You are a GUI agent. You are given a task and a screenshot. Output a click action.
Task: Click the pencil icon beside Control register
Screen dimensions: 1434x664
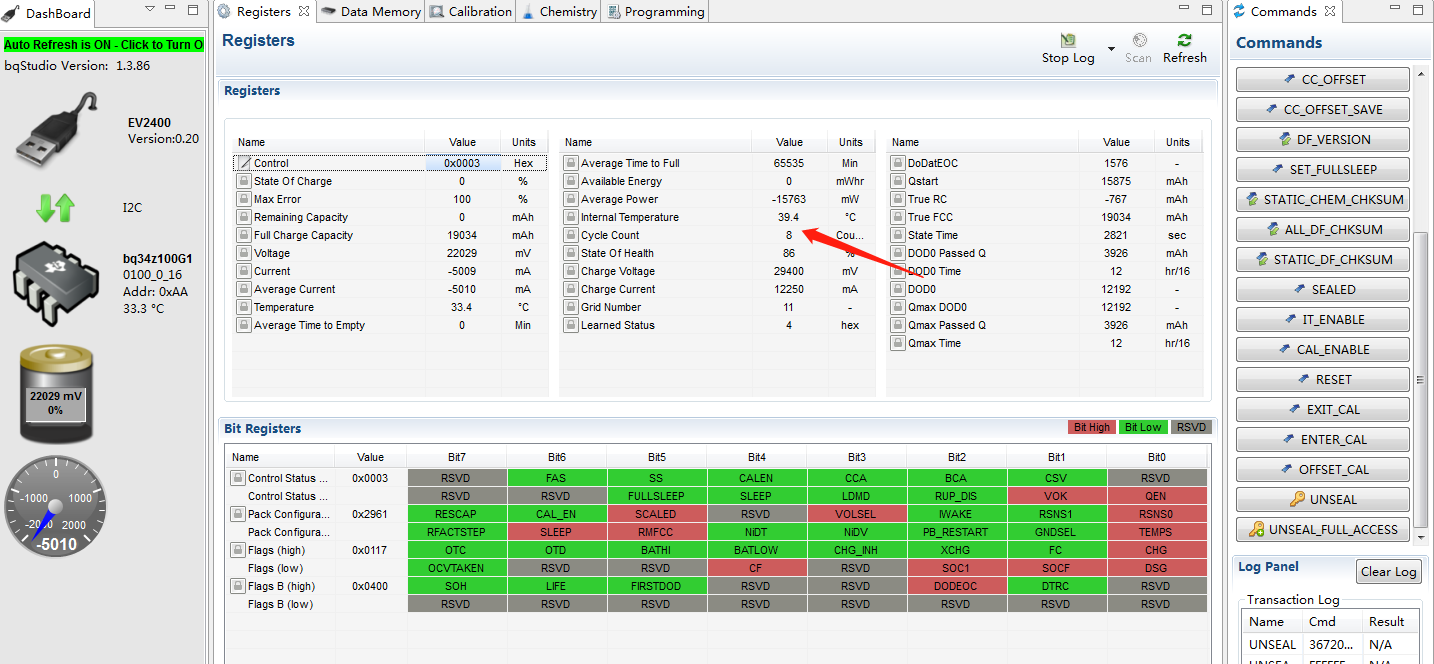tap(244, 163)
